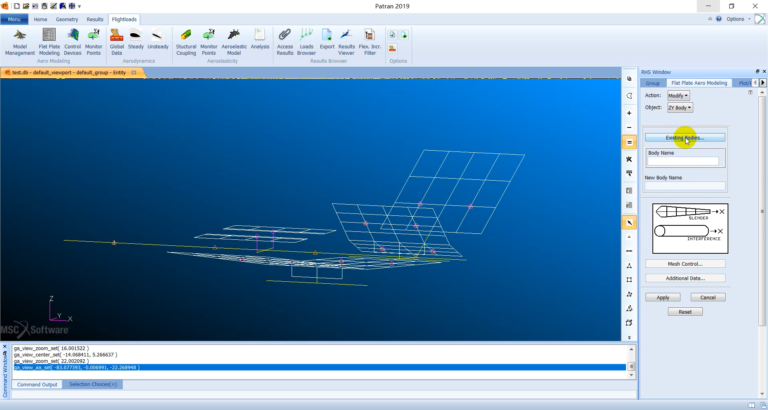
Task: Open Monitor Points in Aero Modeling group
Action: (94, 42)
